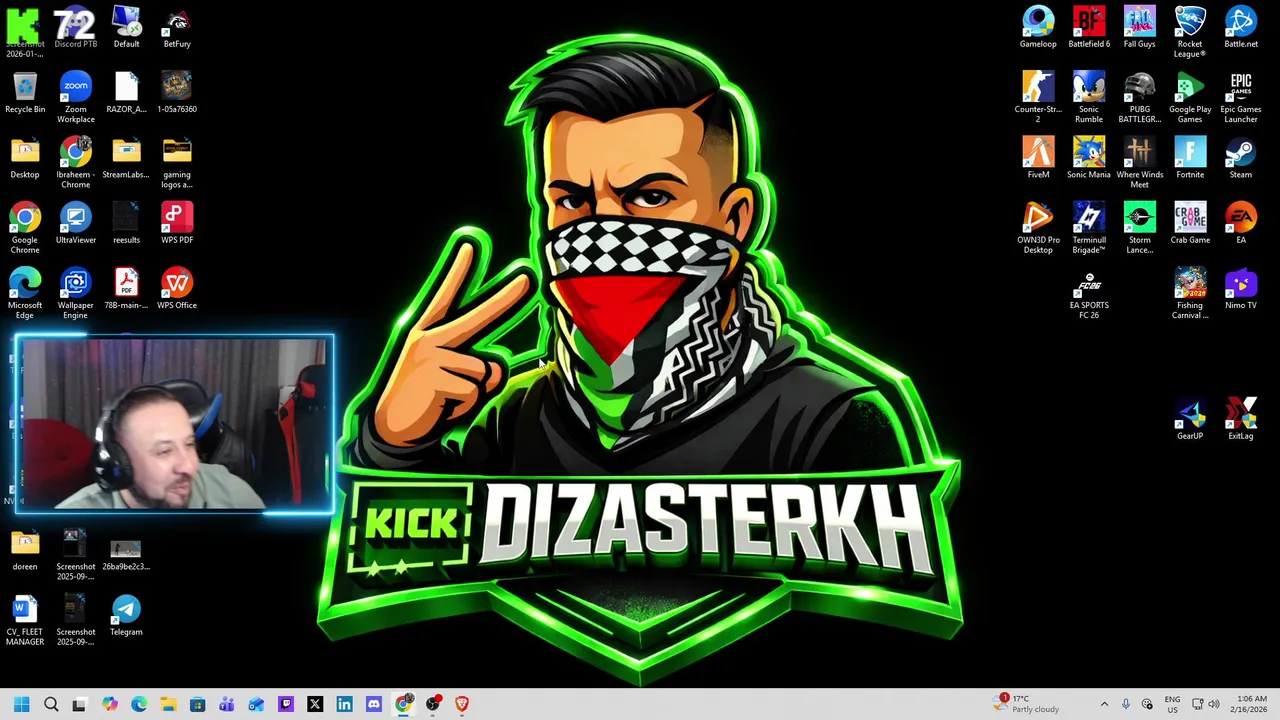
Task: Open Google Play Games shortcut
Action: tap(1190, 97)
